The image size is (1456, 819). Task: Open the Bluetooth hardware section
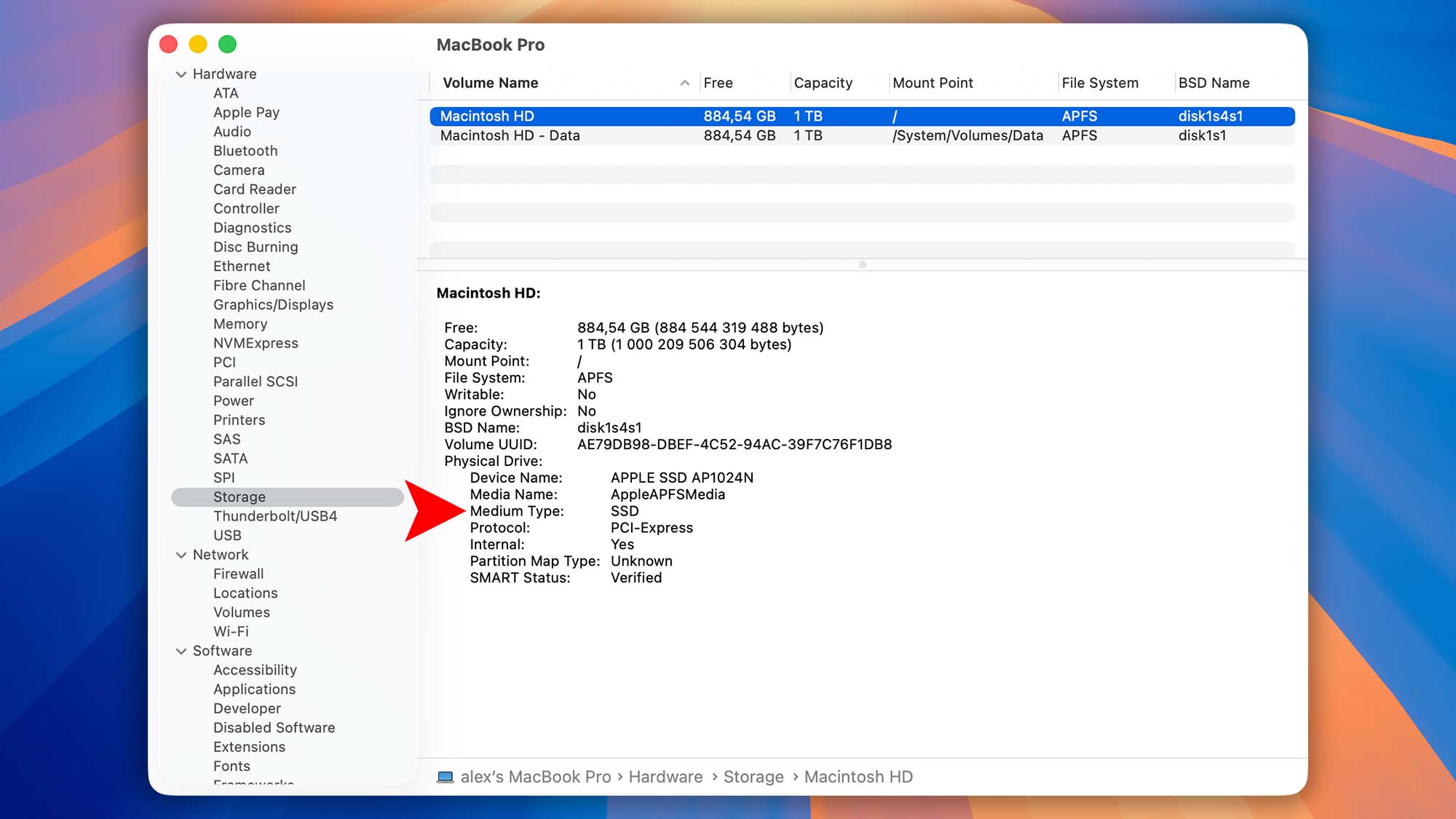coord(245,151)
